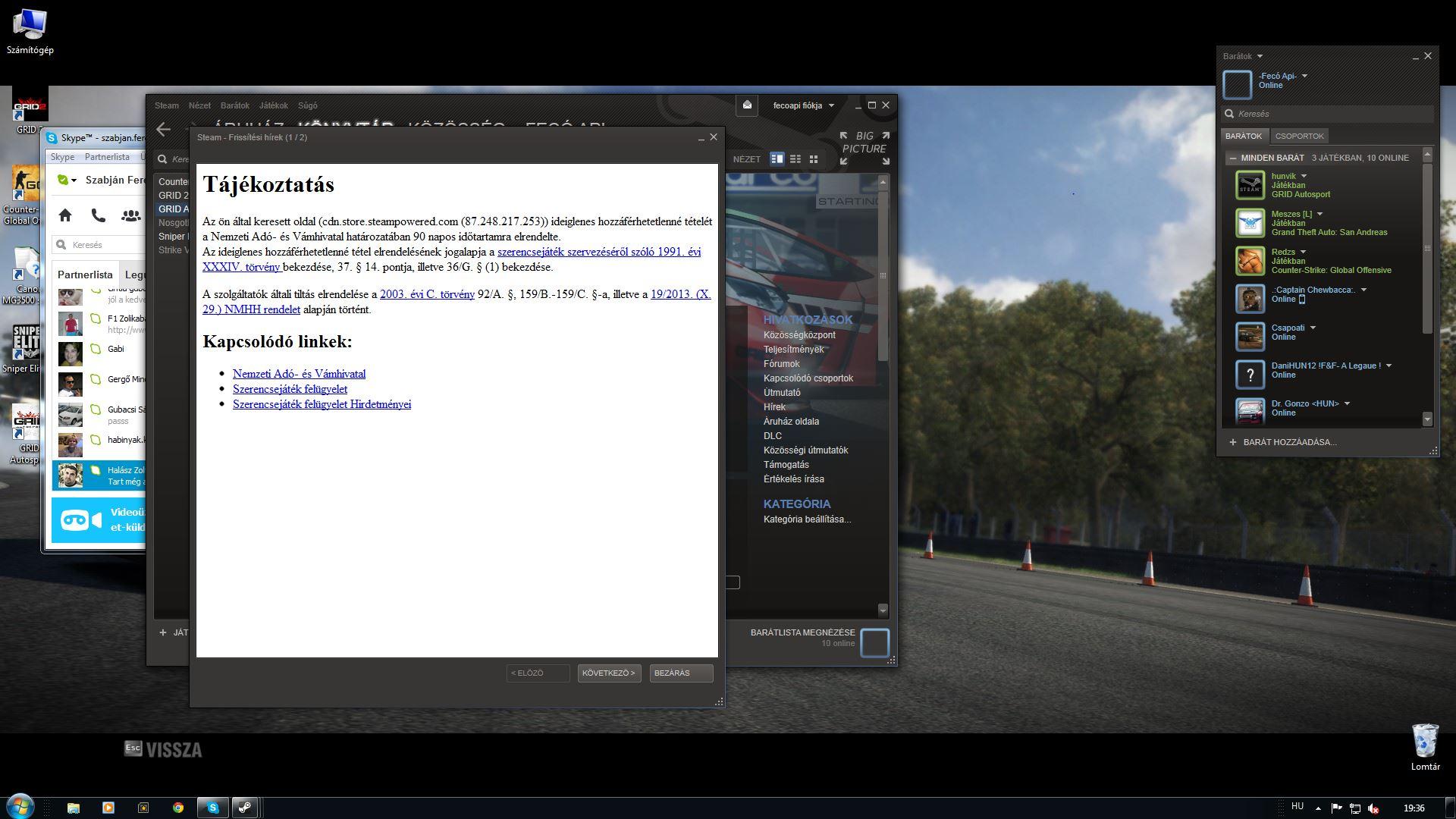Screen dimensions: 1456x819
Task: Open hunvik friend options arrow
Action: [1304, 176]
